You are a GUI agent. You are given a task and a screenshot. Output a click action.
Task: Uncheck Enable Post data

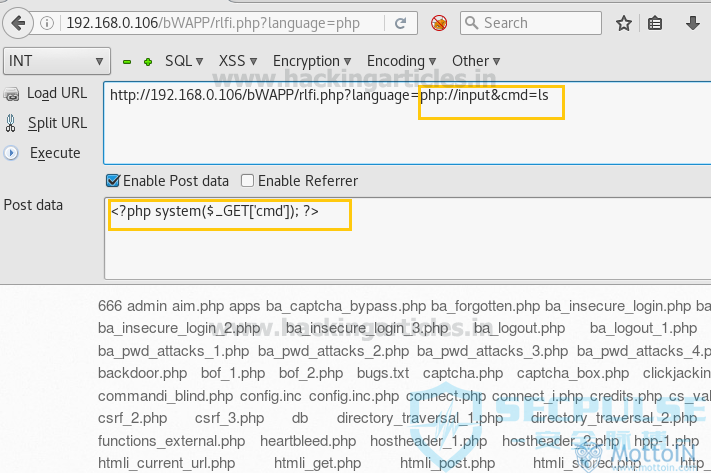112,181
